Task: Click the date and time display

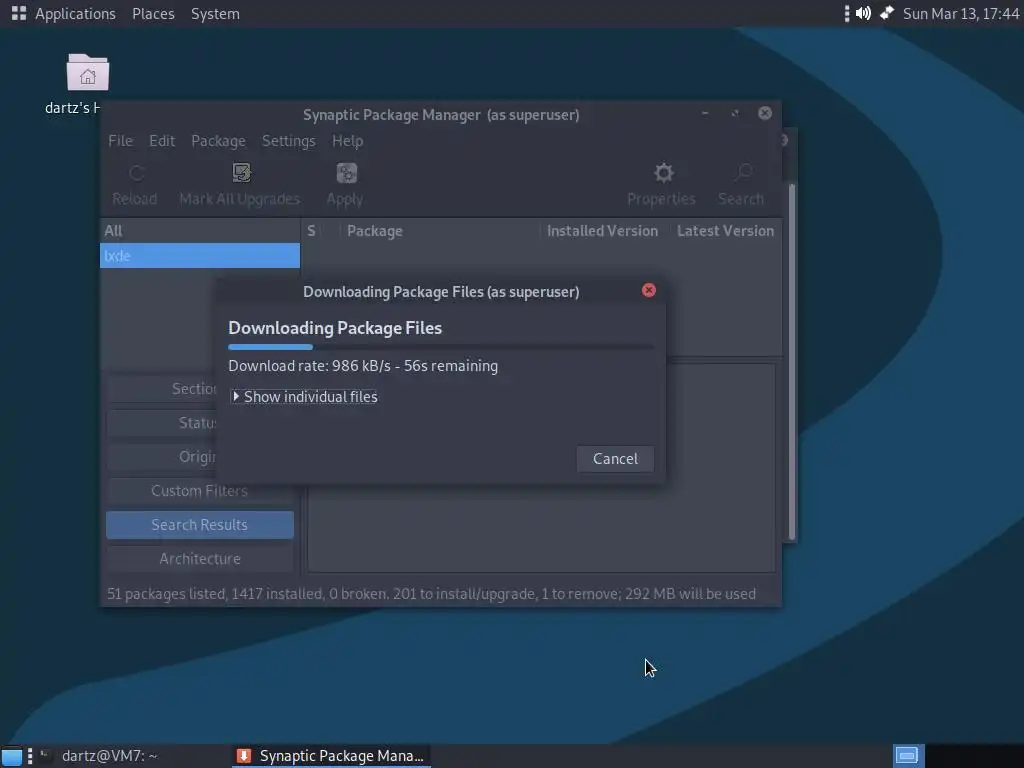Action: click(x=960, y=14)
